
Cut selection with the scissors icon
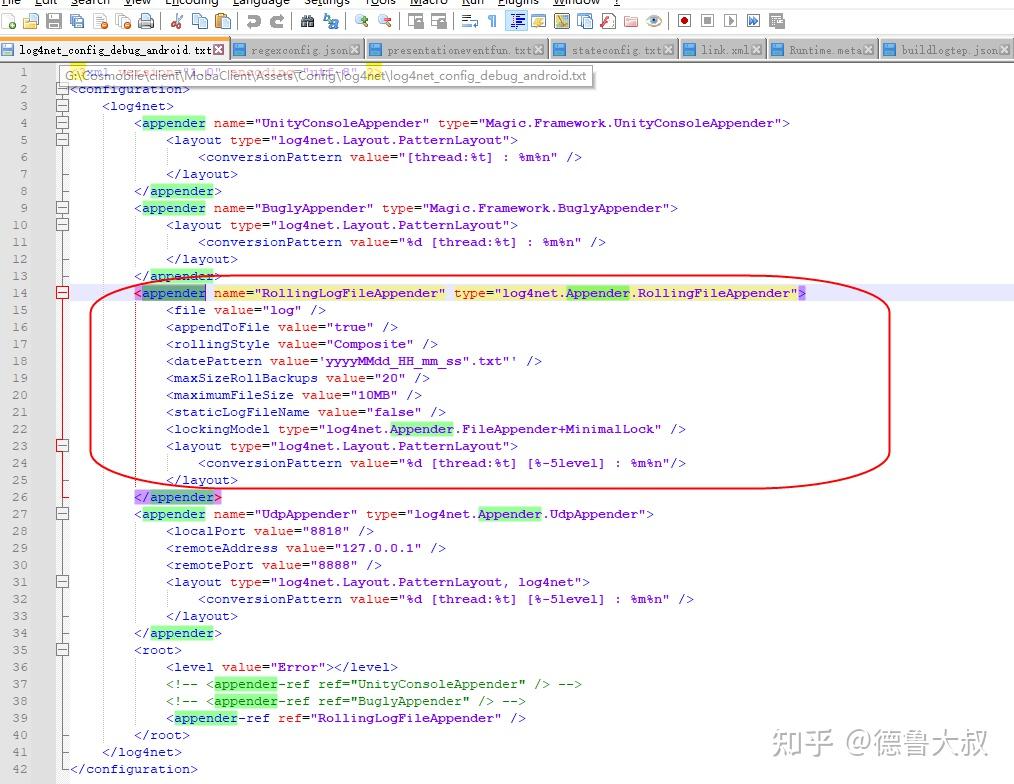177,21
